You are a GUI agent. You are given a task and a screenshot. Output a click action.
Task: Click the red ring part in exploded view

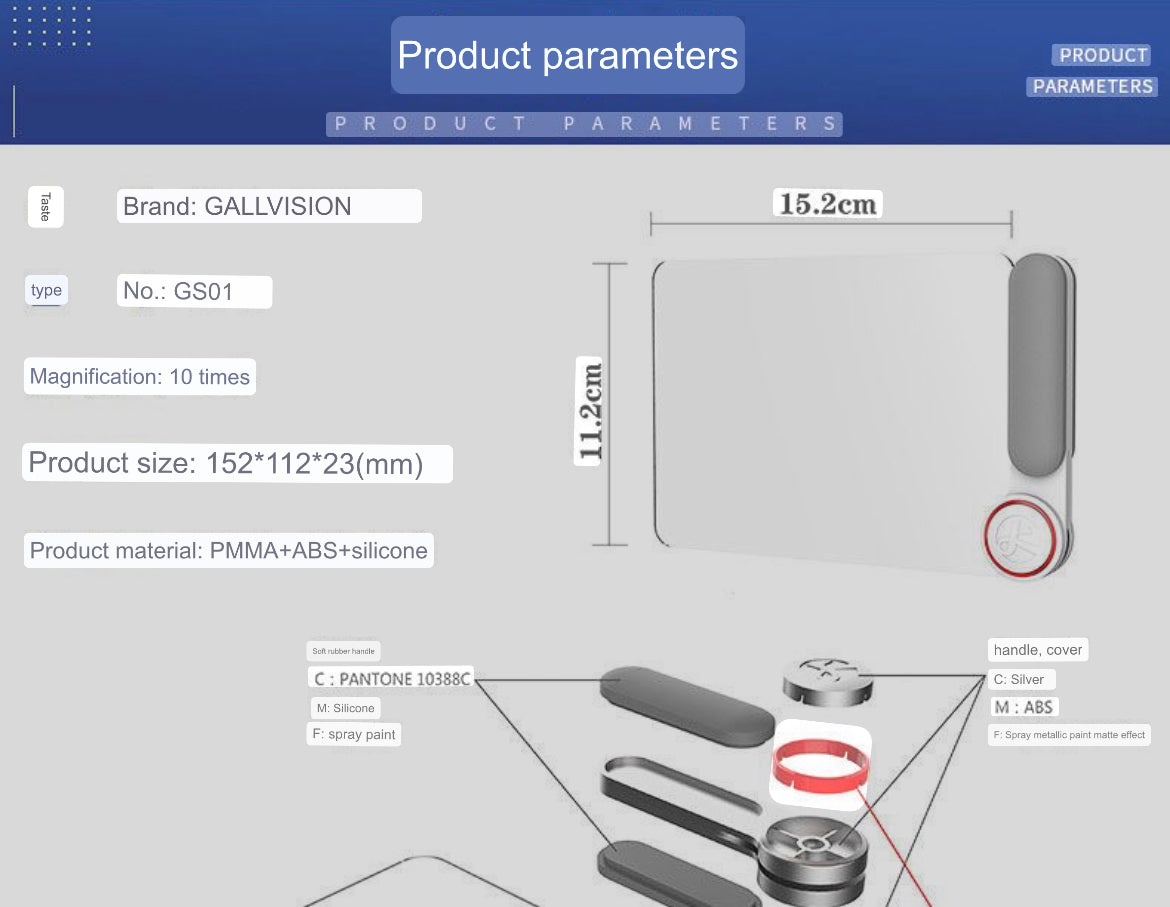click(820, 766)
